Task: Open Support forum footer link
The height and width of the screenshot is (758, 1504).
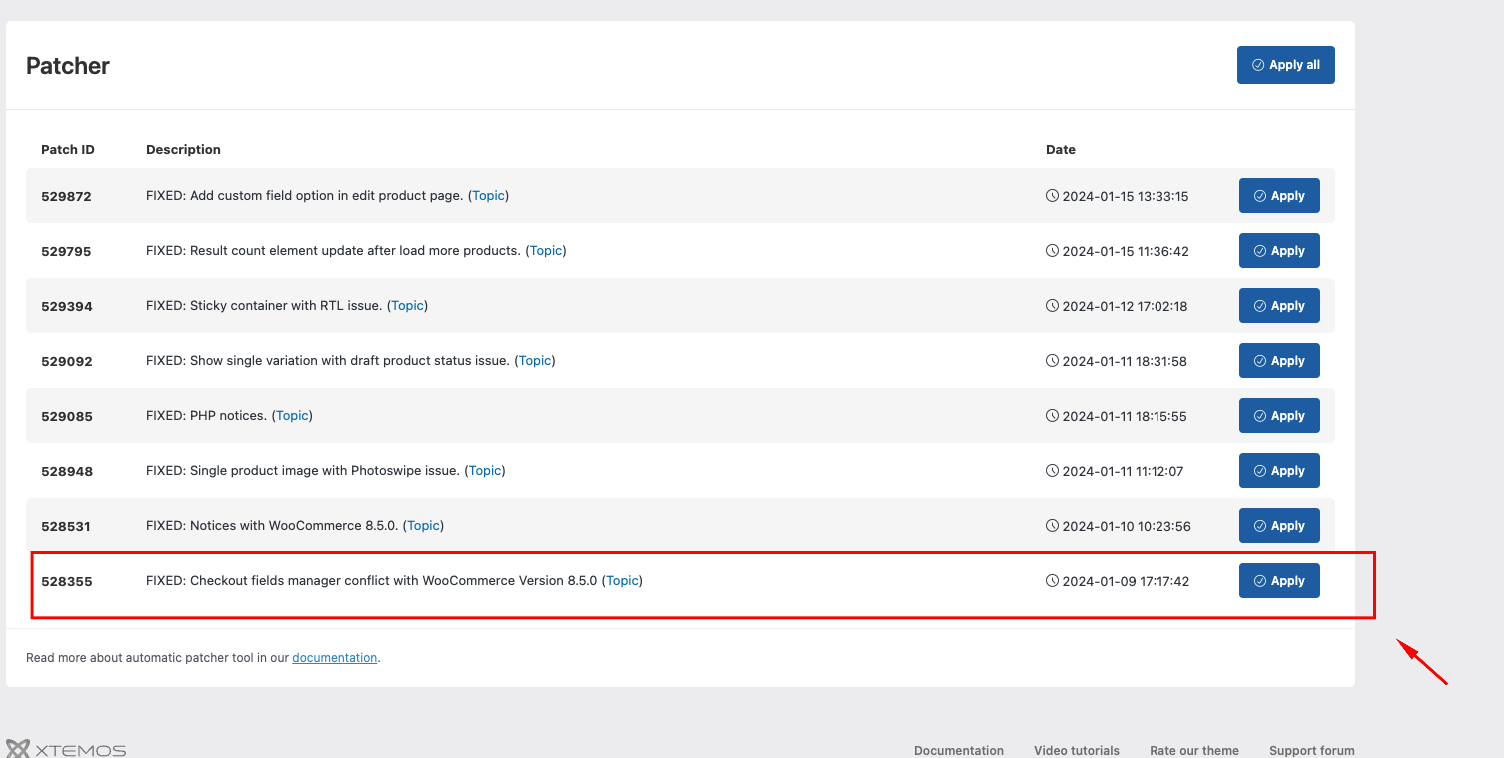Action: (1312, 750)
